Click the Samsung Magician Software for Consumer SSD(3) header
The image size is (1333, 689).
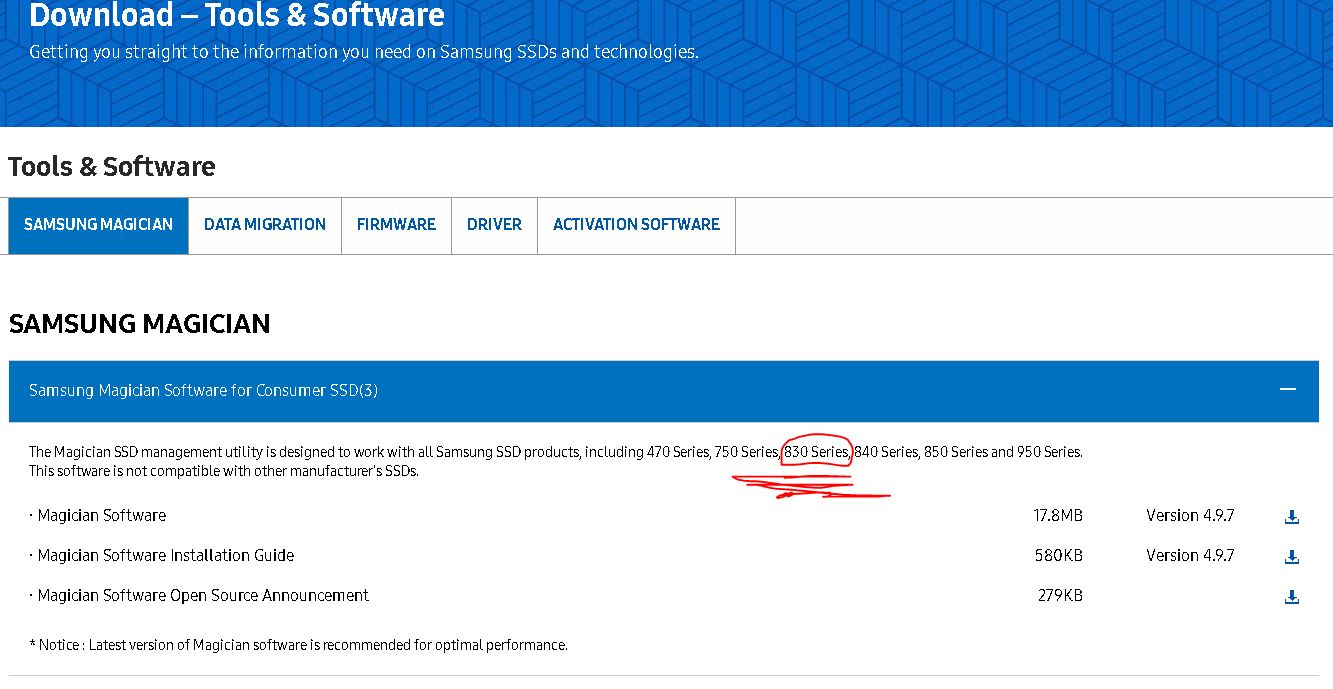click(x=664, y=390)
